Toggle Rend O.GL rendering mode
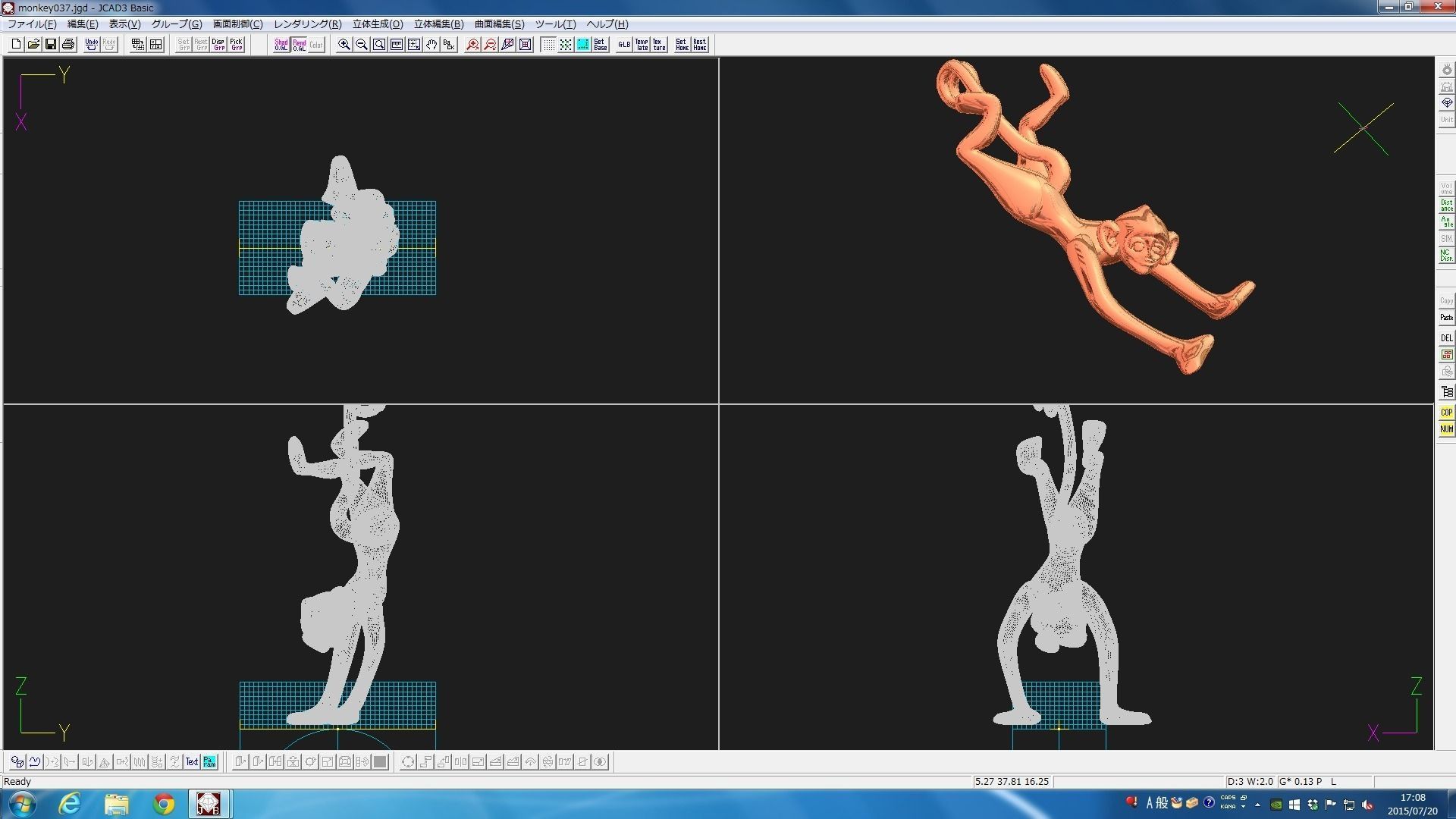 pyautogui.click(x=299, y=45)
